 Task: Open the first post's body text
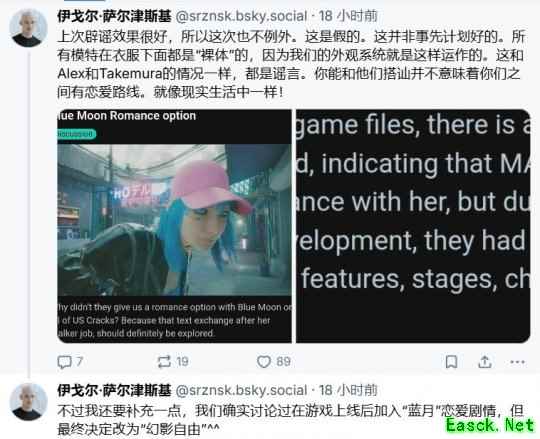tap(291, 64)
